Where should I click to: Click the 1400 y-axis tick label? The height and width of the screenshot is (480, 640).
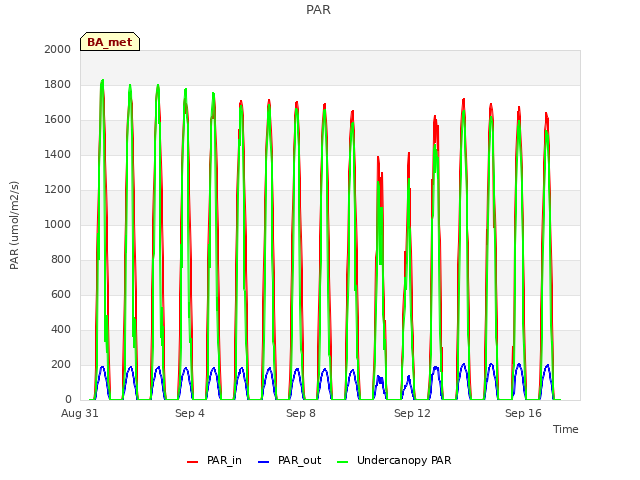(58, 154)
